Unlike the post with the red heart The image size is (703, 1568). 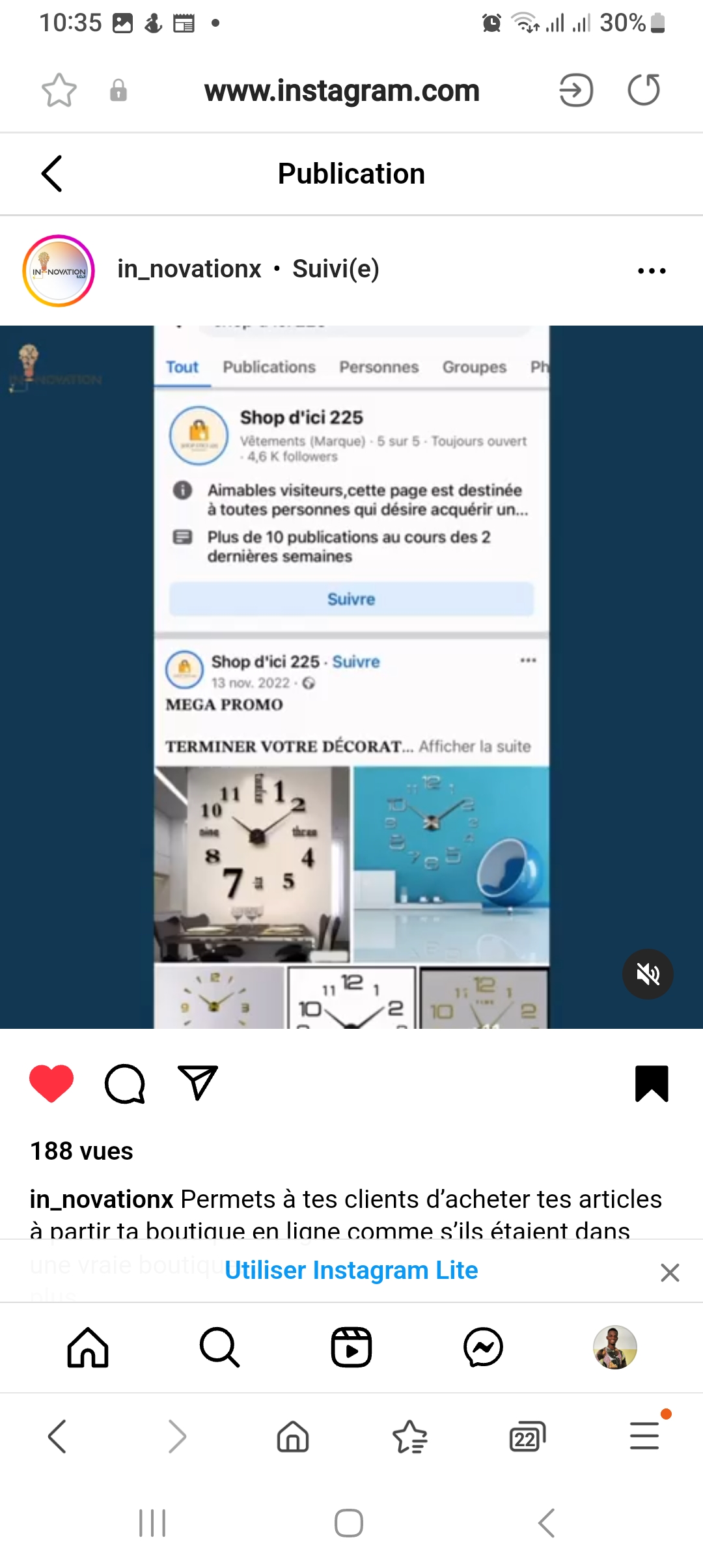[51, 1084]
